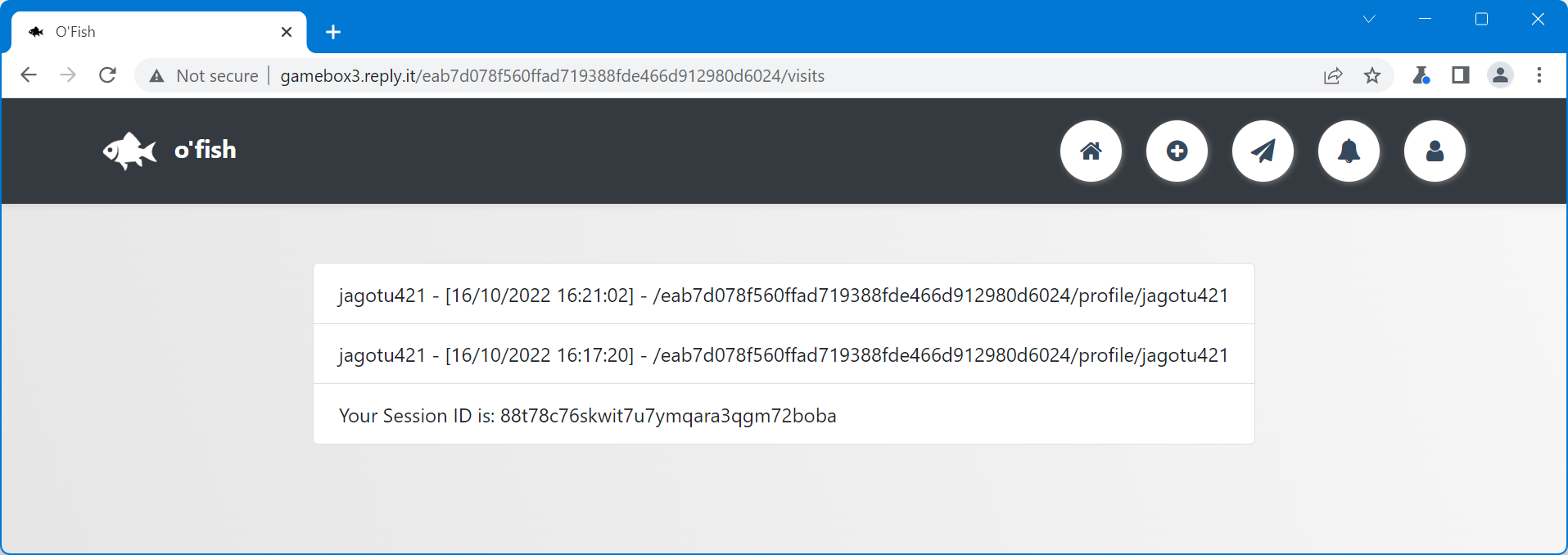Reload the current page
This screenshot has width=1568, height=555.
[107, 75]
